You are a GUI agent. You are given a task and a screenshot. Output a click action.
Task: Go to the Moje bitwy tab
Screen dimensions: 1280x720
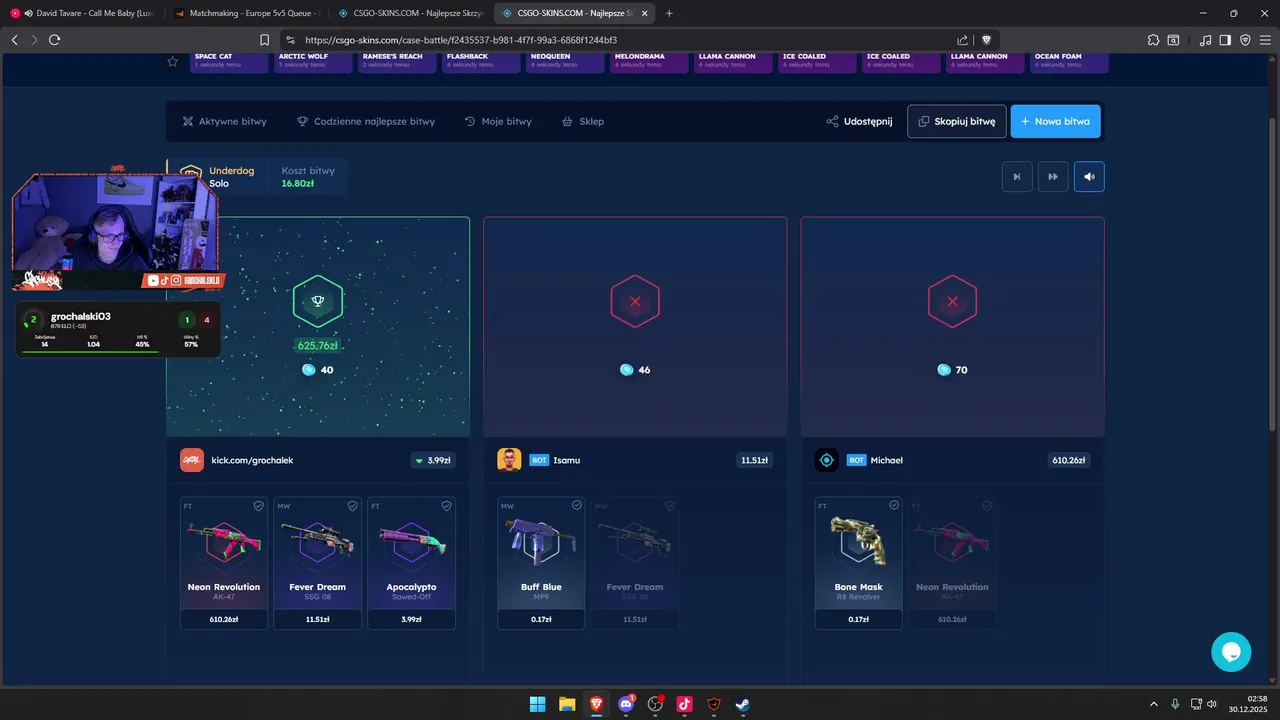point(498,121)
